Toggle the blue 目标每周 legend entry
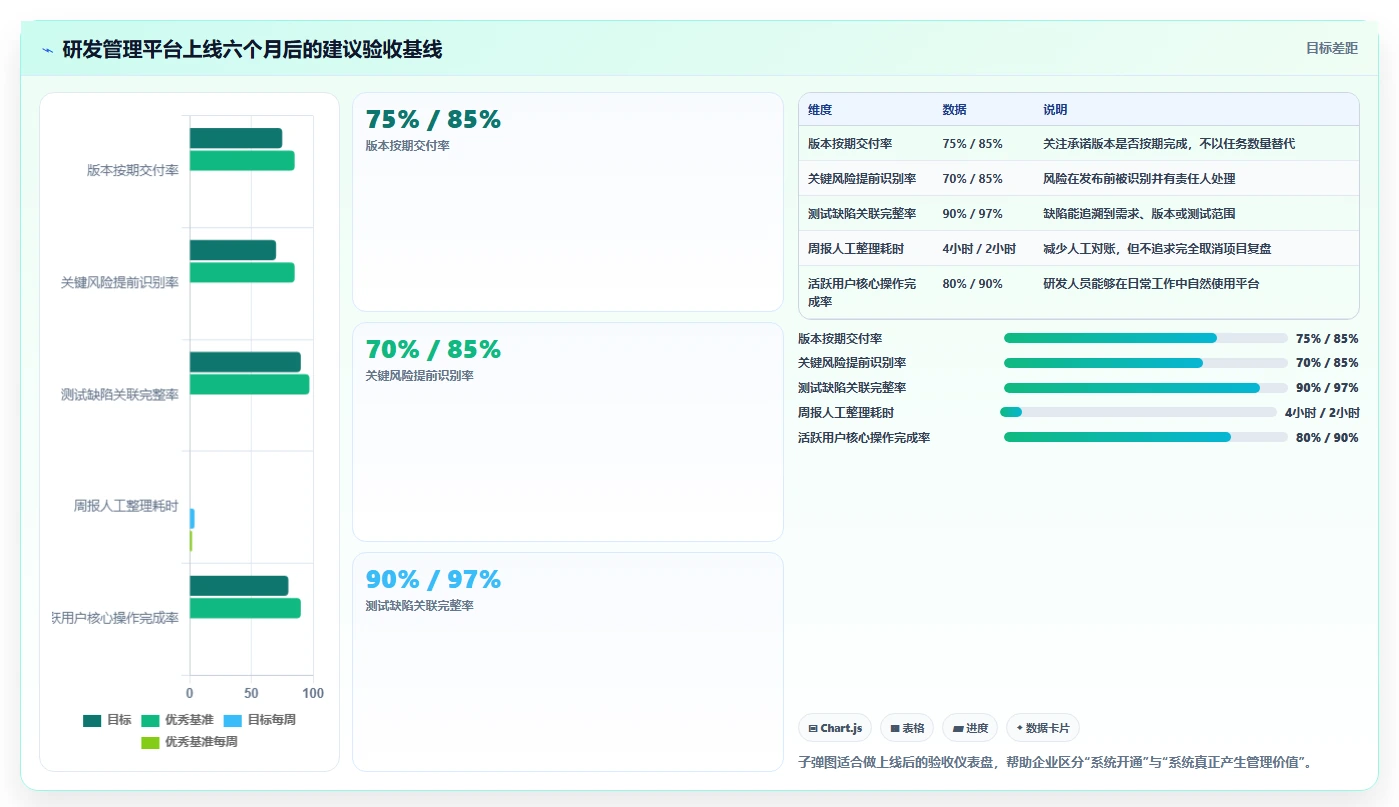 click(260, 720)
